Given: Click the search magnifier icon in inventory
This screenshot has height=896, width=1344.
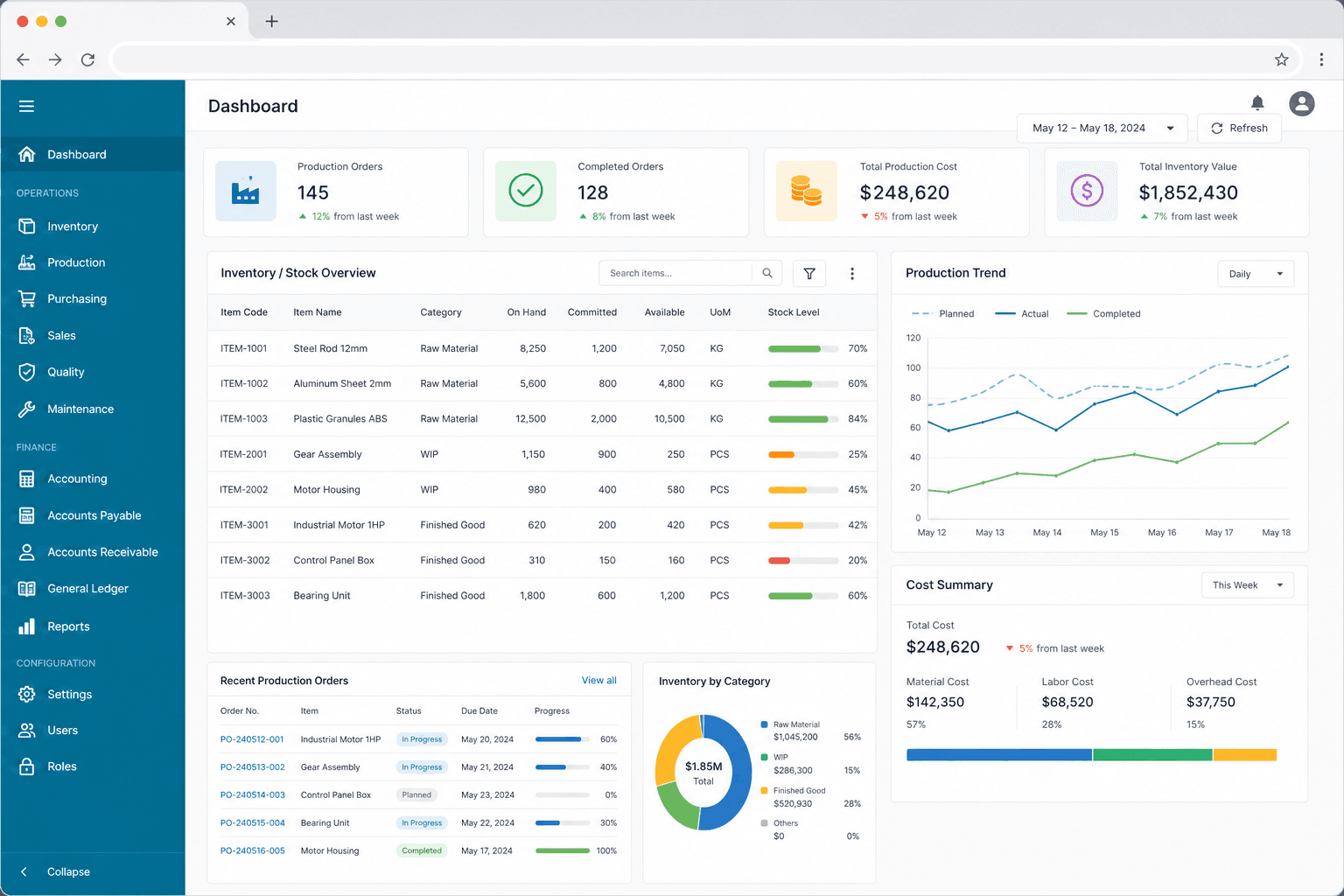Looking at the screenshot, I should pyautogui.click(x=767, y=273).
